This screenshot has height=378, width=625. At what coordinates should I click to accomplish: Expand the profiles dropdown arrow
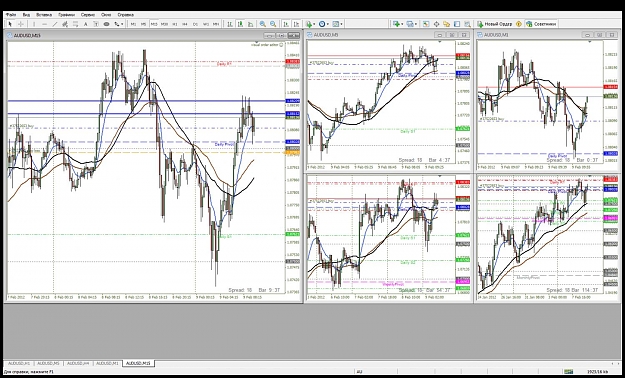pyautogui.click(x=416, y=24)
